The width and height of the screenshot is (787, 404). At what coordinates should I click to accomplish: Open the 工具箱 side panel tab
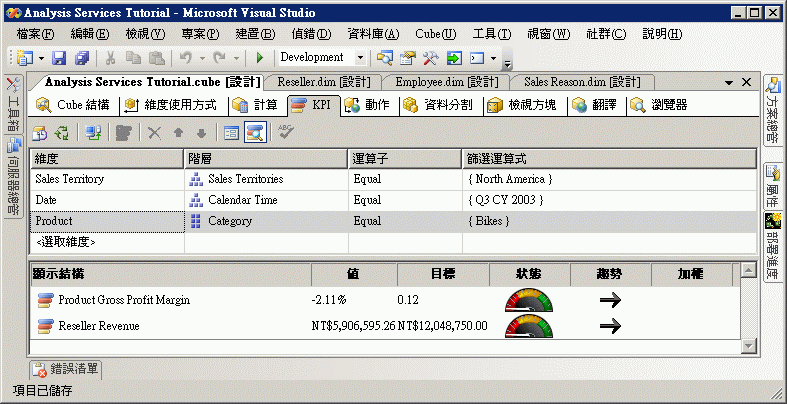14,105
